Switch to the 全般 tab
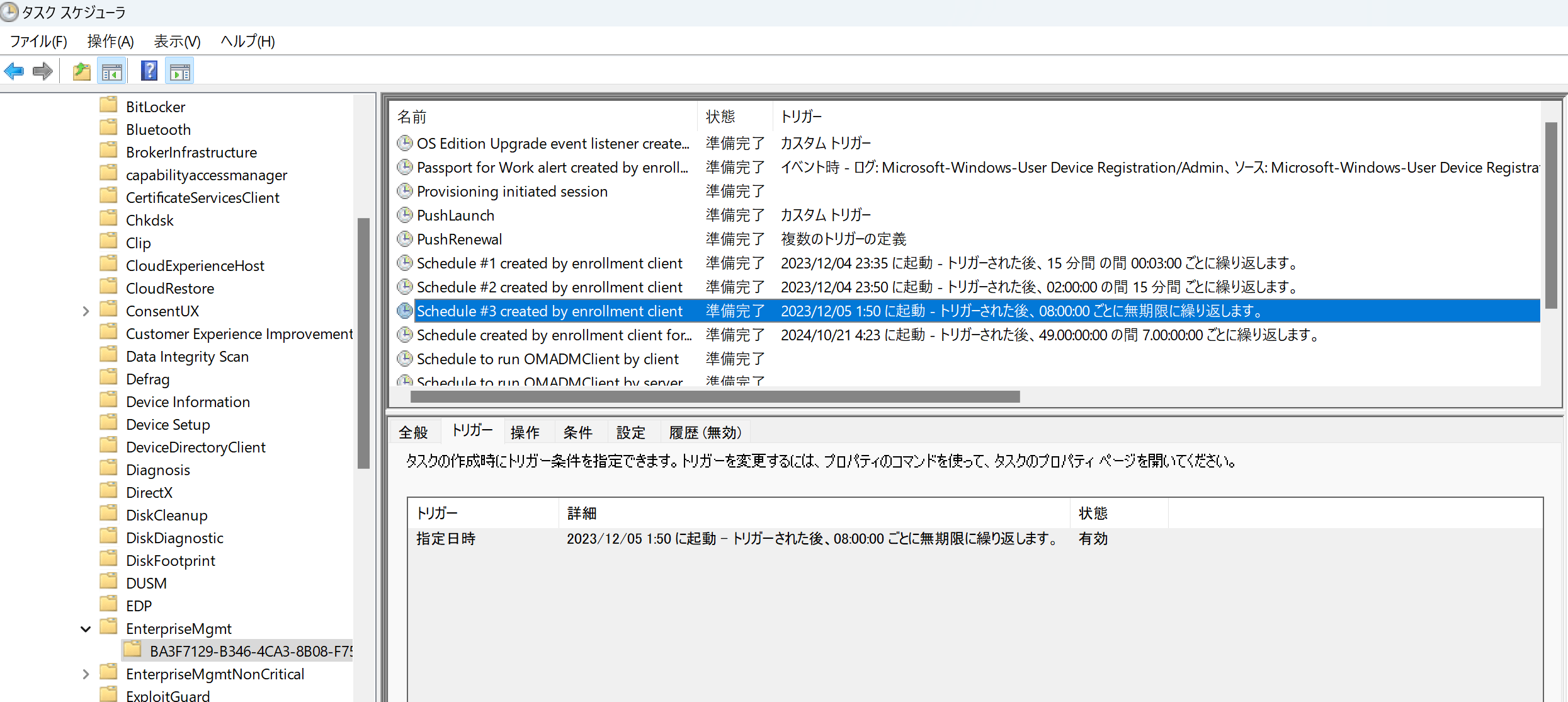This screenshot has height=702, width=1568. click(414, 432)
